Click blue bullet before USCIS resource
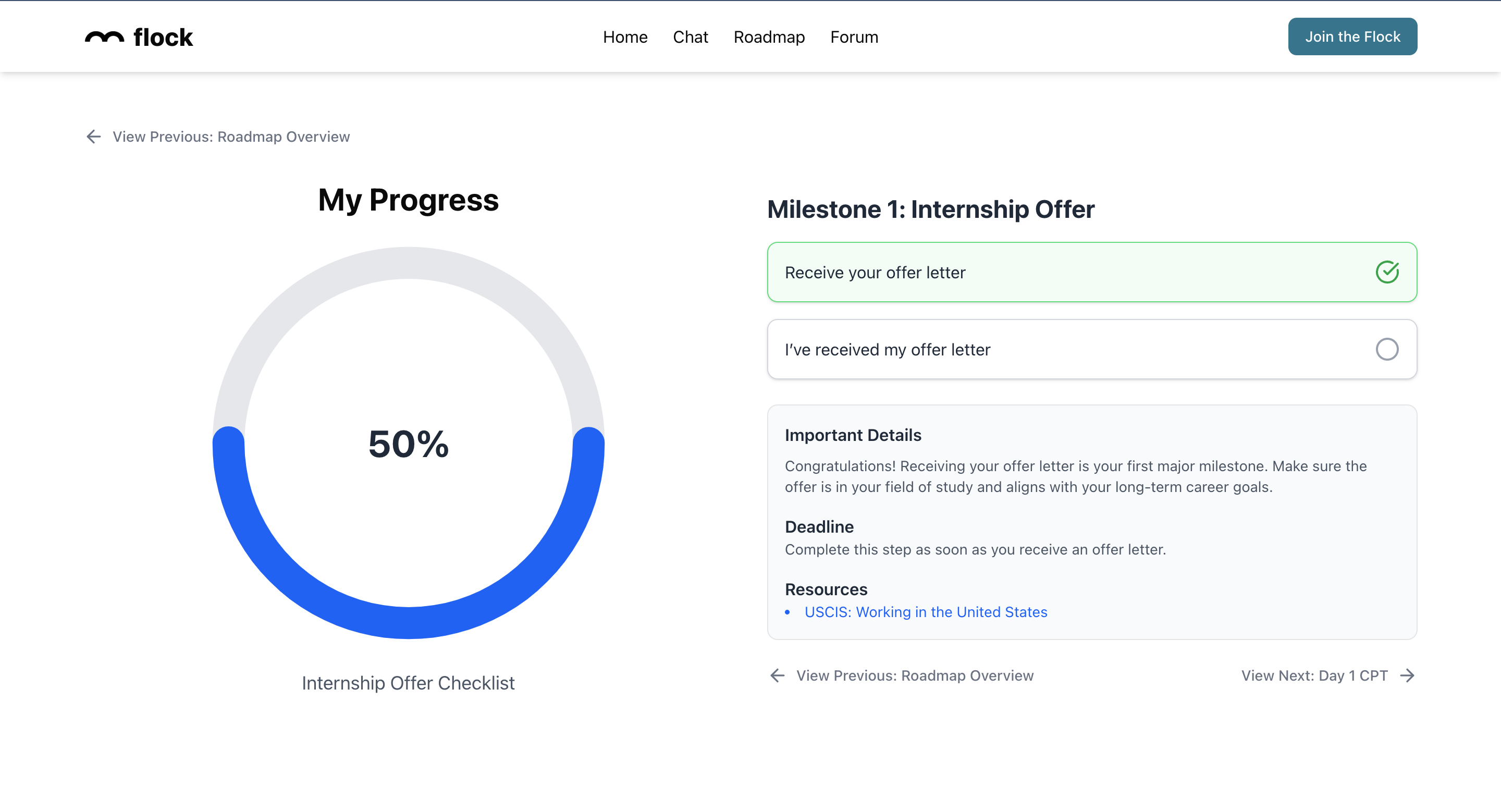 pyautogui.click(x=787, y=612)
